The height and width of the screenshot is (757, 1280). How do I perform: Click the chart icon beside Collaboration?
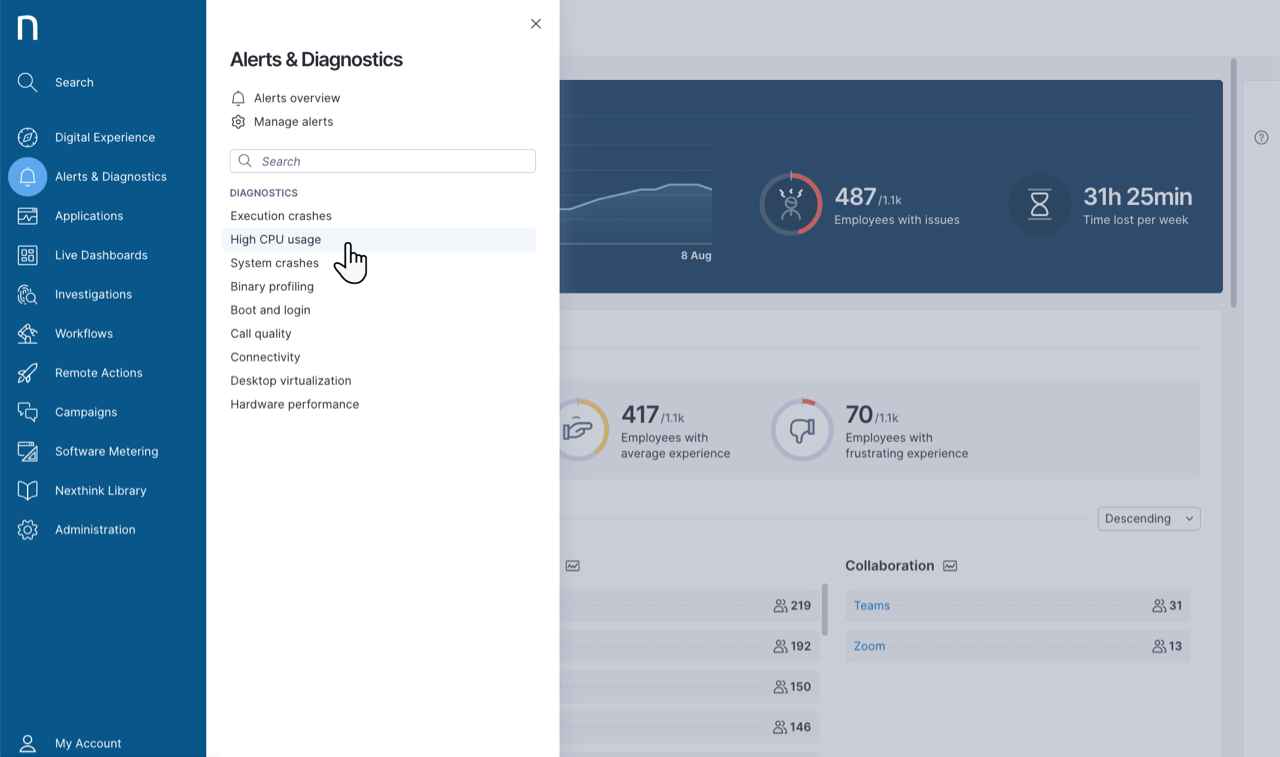(x=949, y=565)
